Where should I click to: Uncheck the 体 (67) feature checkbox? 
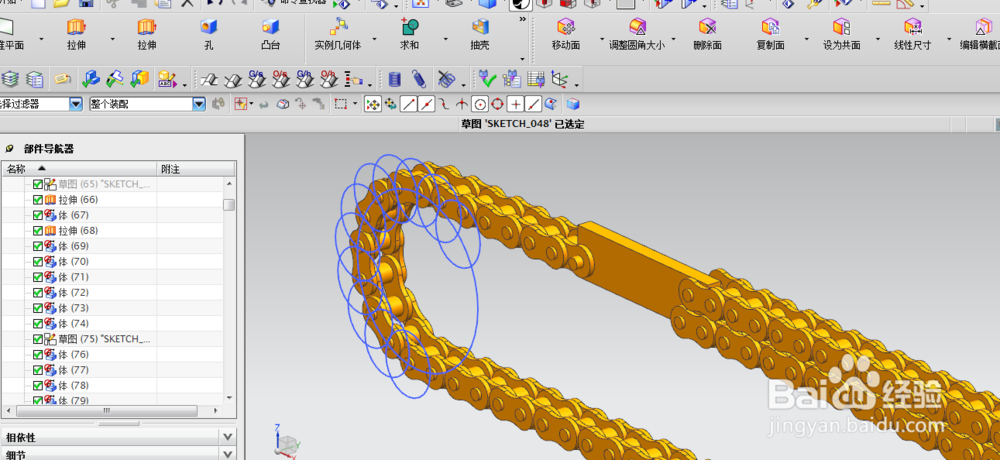pos(38,215)
